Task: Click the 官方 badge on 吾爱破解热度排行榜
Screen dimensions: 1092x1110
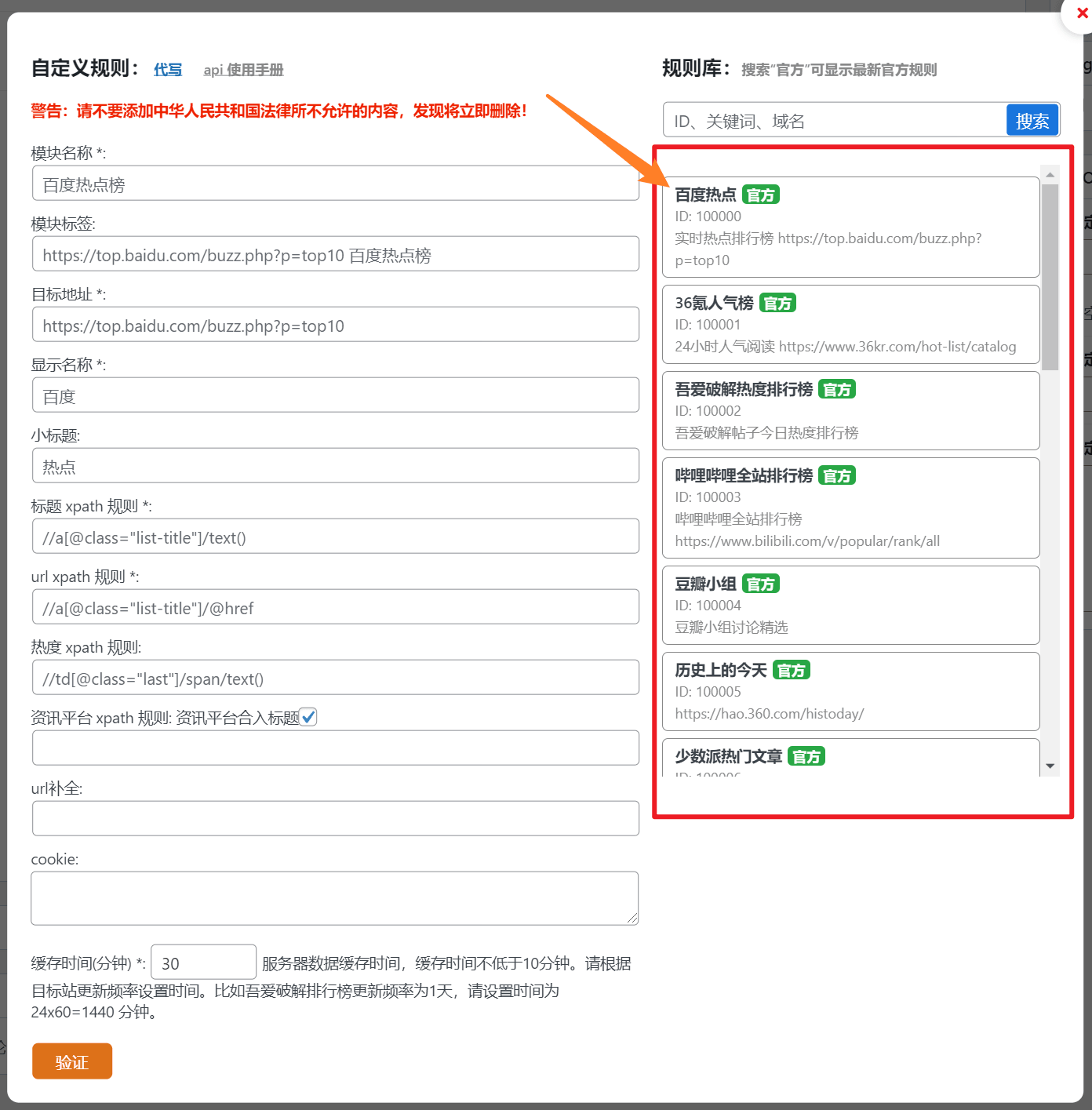Action: tap(836, 388)
